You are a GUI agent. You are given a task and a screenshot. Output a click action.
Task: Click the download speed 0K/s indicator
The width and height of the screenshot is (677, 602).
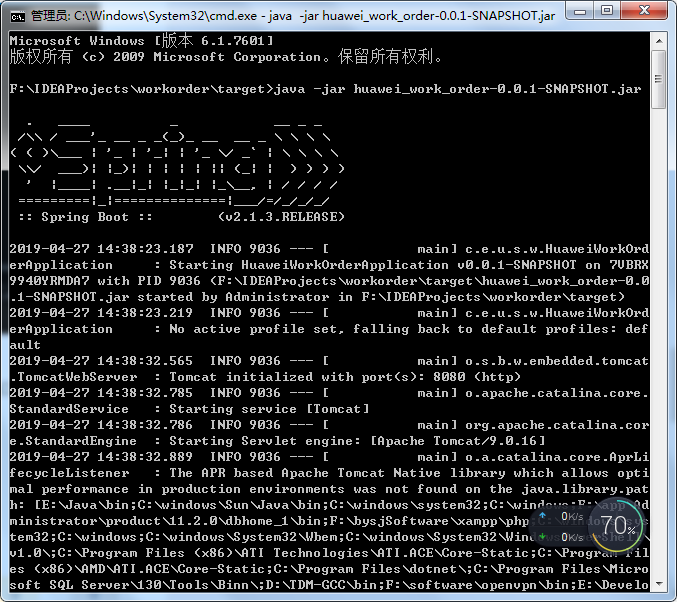pos(562,537)
